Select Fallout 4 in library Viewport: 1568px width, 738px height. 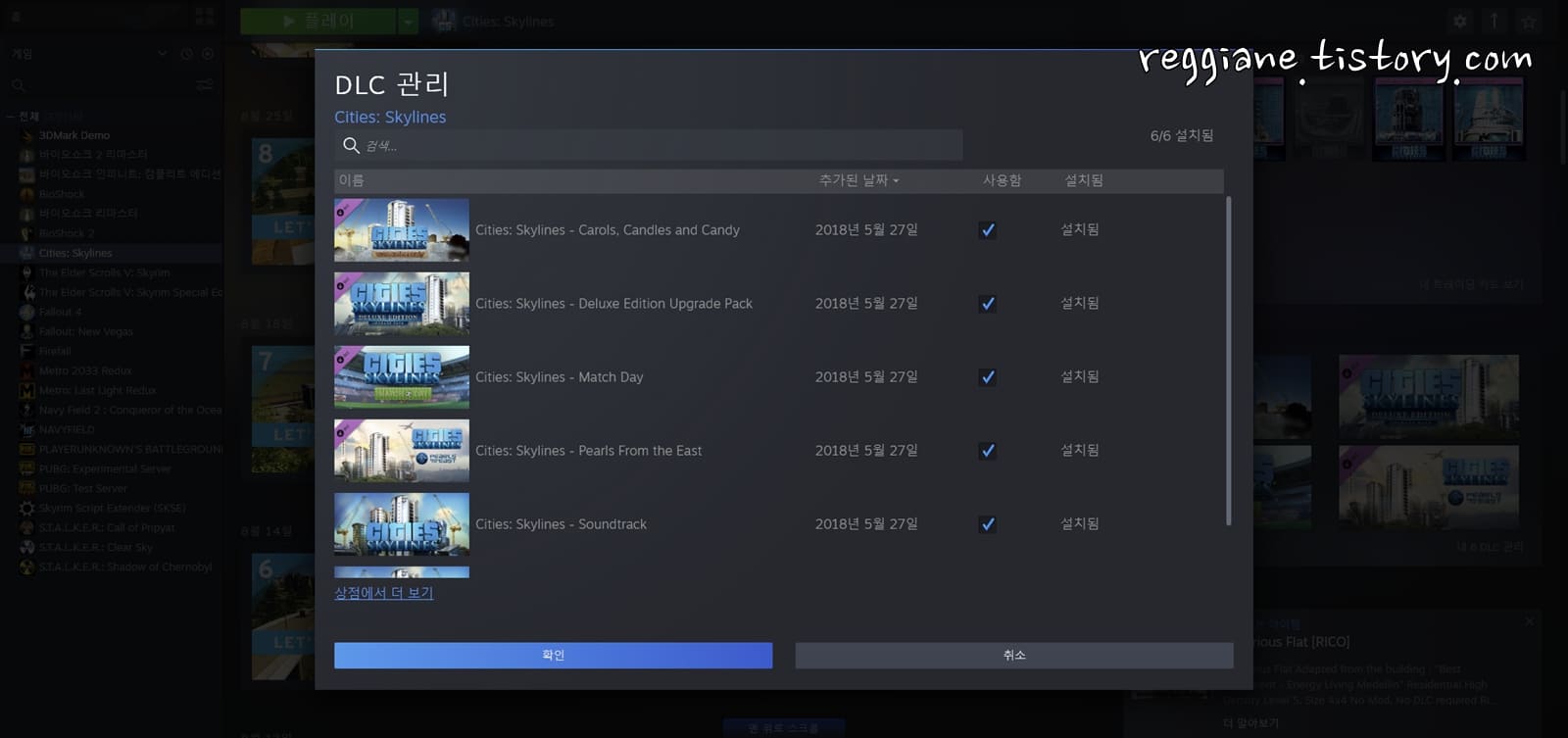(x=60, y=312)
